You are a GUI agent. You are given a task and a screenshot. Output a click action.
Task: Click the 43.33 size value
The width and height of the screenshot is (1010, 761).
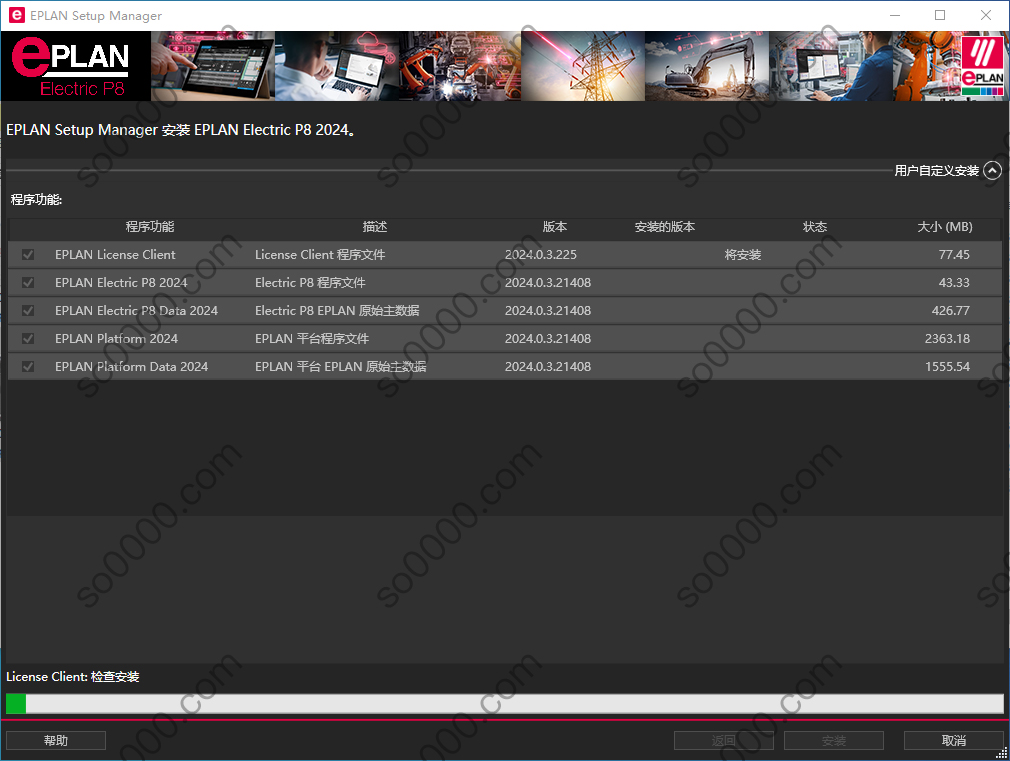(x=954, y=282)
